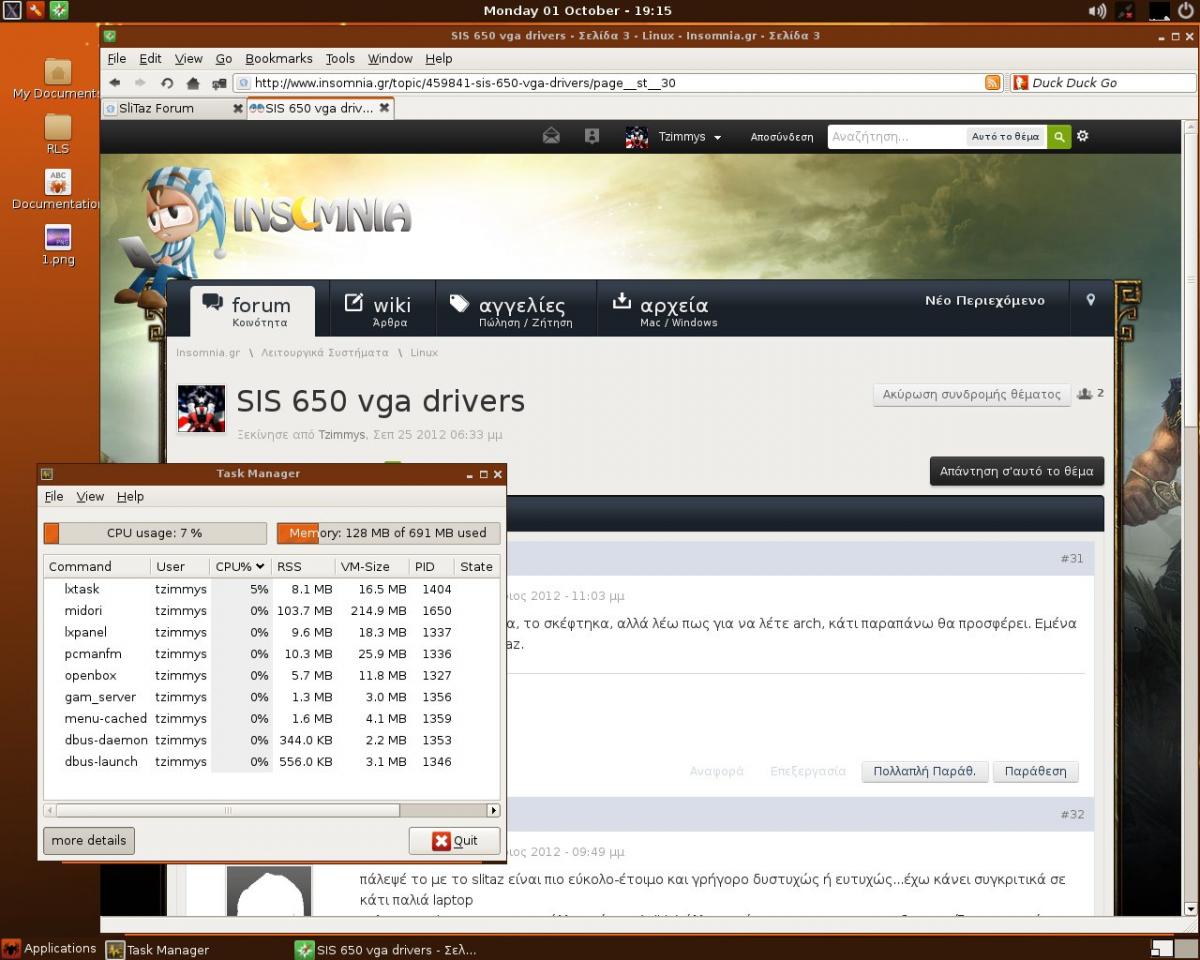1200x960 pixels.
Task: Open the RLS desktop folder
Action: click(58, 134)
